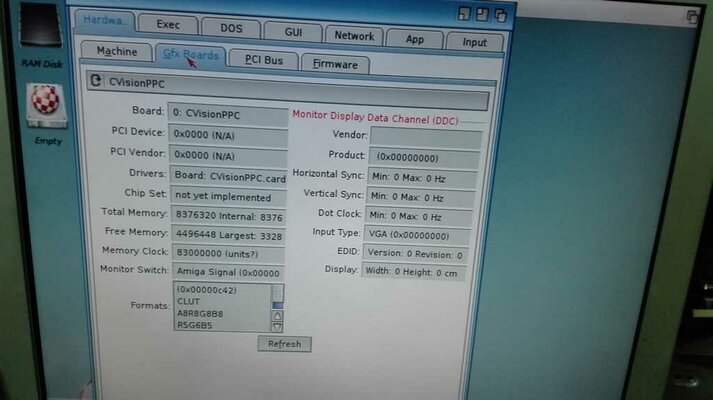Open the Firmware tab

[335, 64]
